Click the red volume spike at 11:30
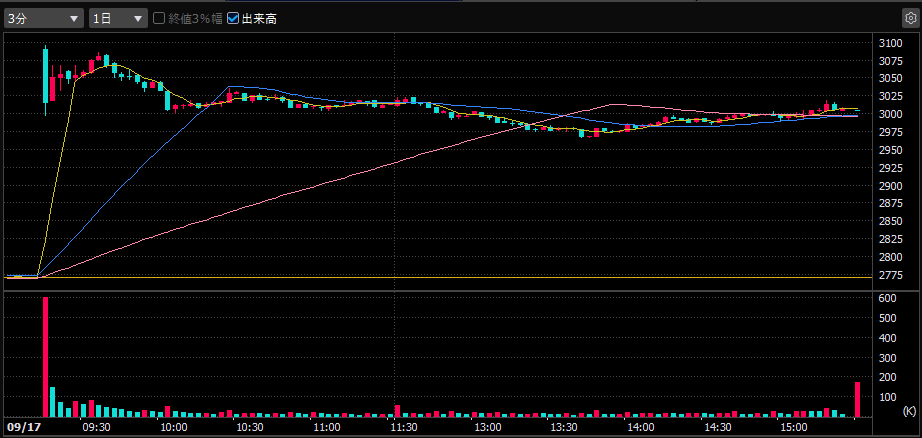The width and height of the screenshot is (922, 438). (397, 410)
